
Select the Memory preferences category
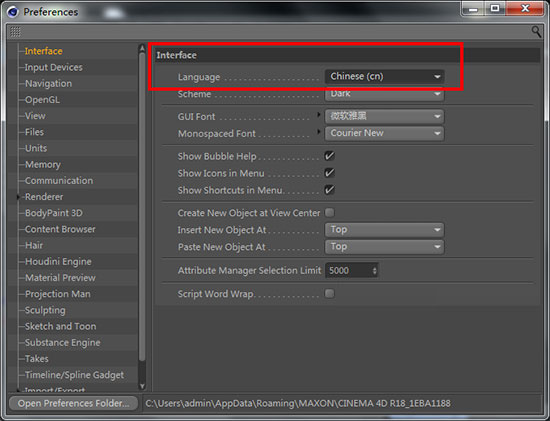[x=43, y=165]
